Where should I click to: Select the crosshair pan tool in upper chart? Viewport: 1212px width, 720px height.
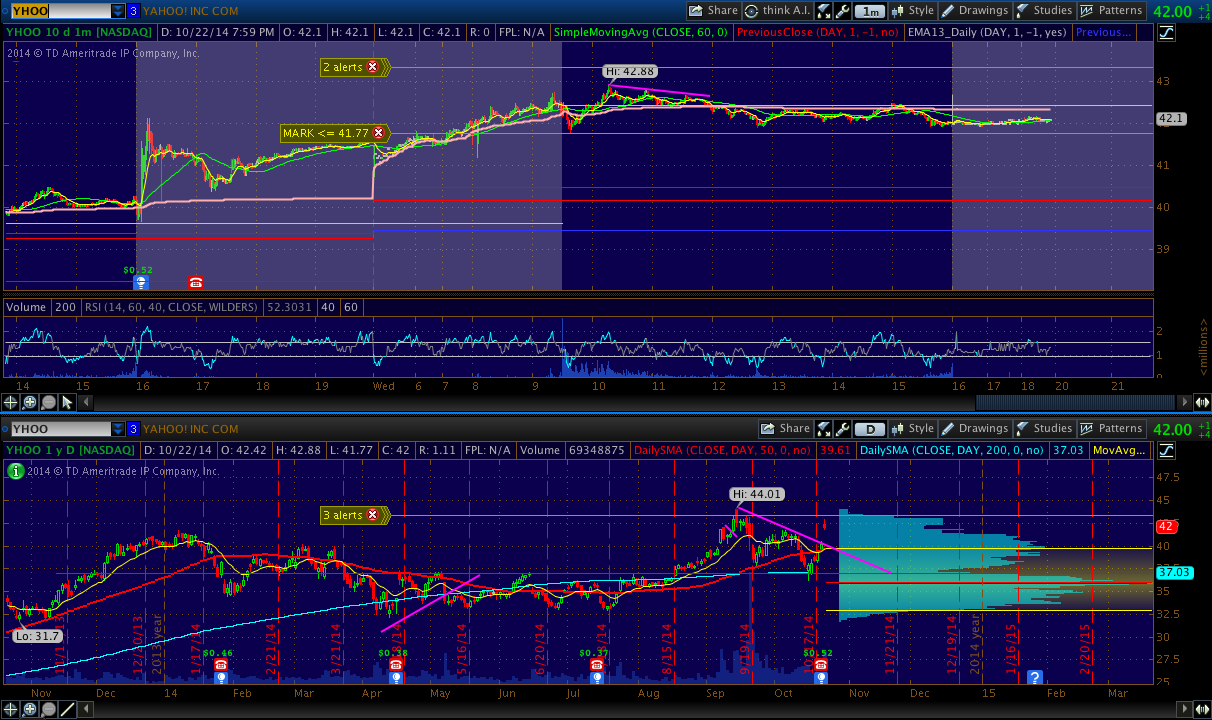coord(11,402)
